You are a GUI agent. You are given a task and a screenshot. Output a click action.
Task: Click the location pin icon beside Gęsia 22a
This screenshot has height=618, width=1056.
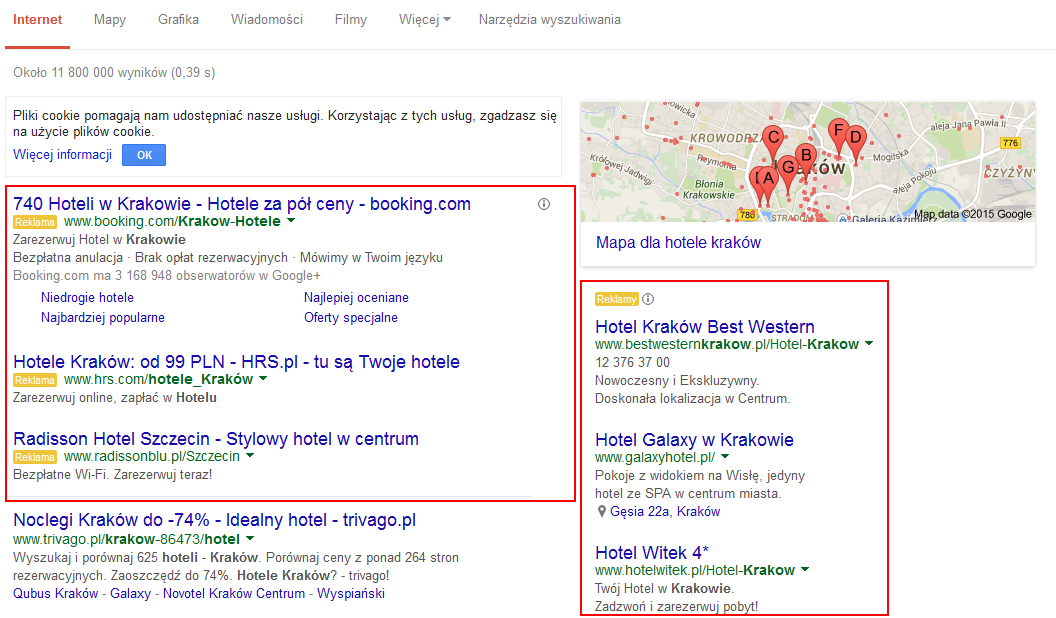(x=601, y=512)
